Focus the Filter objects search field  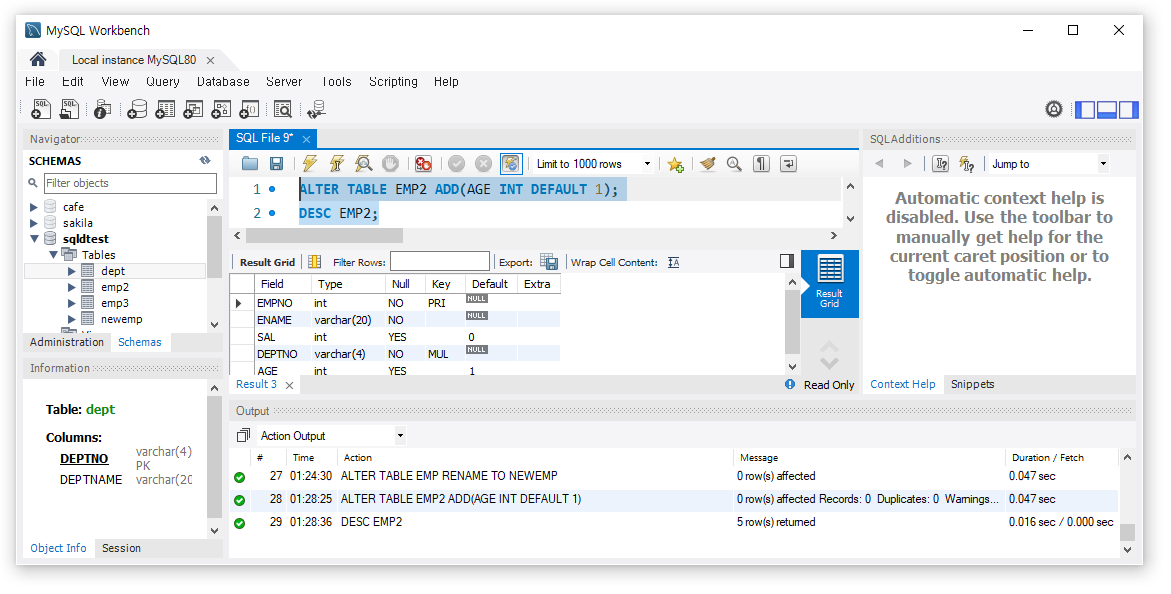(x=130, y=183)
